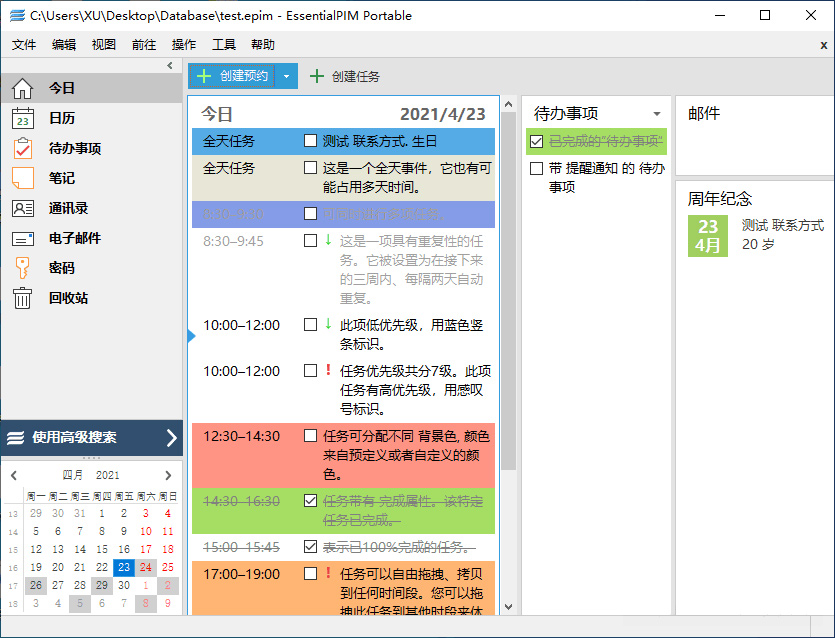
Task: Click the 2021 year label in mini calendar
Action: coord(108,475)
